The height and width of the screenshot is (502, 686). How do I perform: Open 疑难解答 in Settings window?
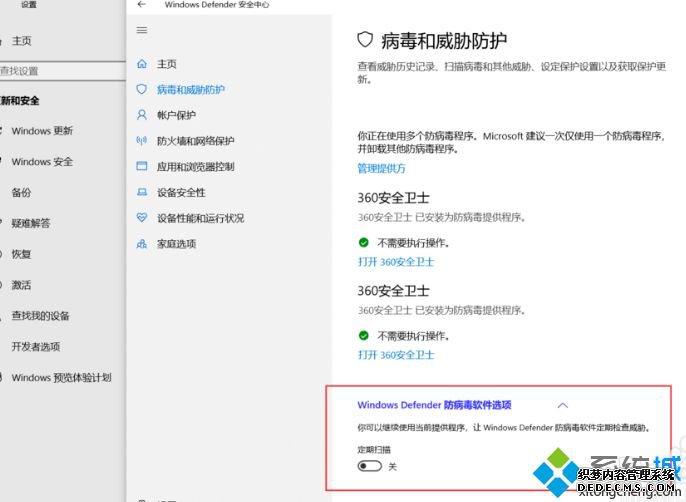pos(31,223)
